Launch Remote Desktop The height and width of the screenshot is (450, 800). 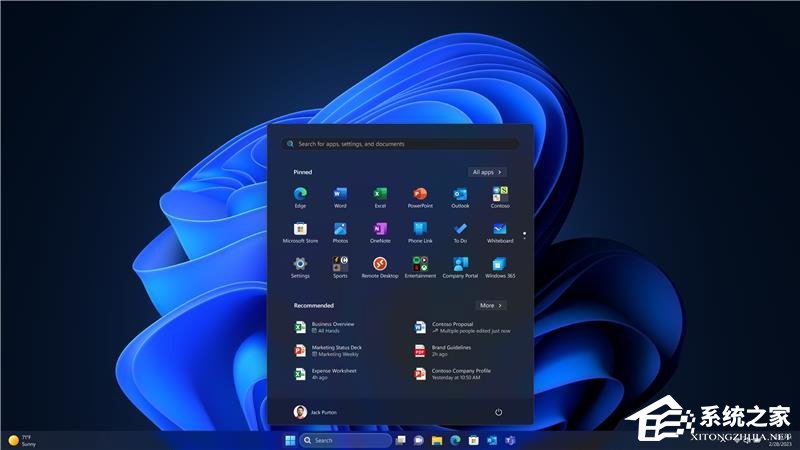(380, 268)
